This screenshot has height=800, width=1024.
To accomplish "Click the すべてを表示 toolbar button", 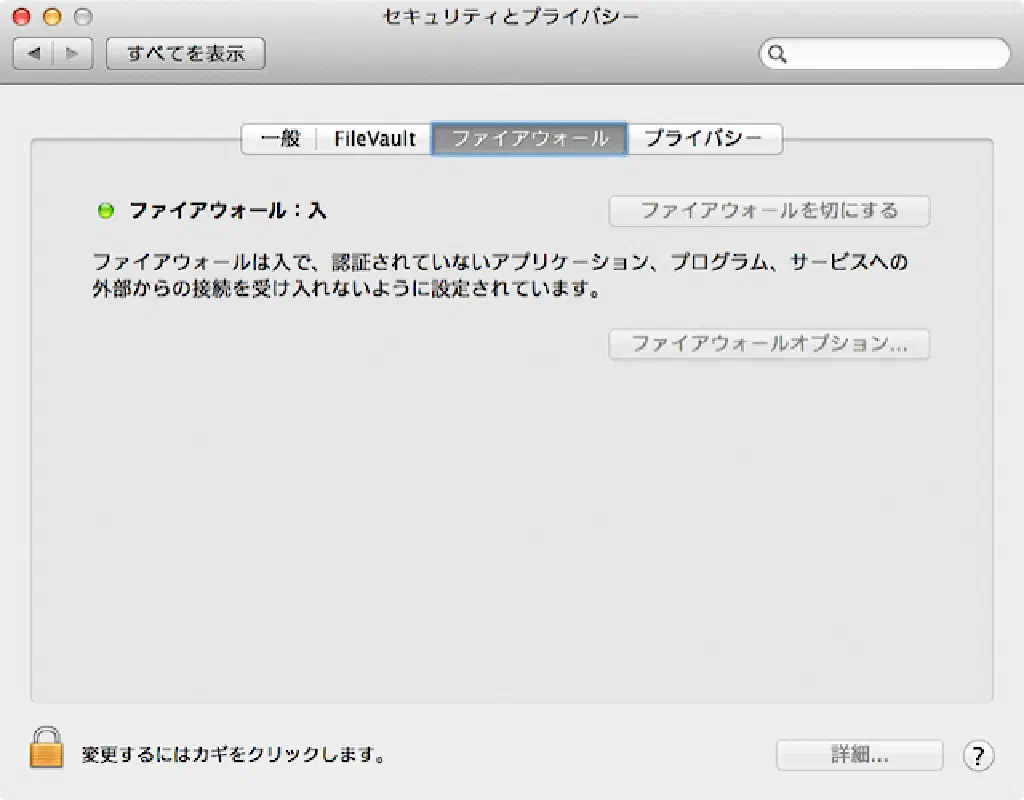I will [x=185, y=54].
